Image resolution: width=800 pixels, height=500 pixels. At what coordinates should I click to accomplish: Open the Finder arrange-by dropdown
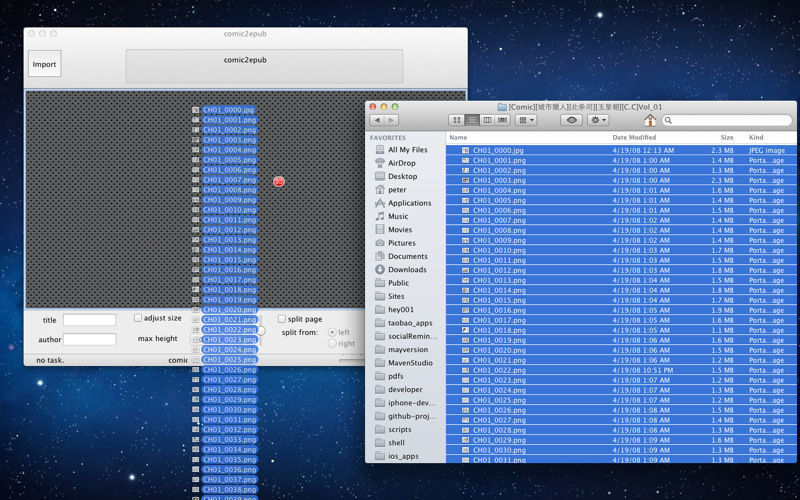pos(526,120)
